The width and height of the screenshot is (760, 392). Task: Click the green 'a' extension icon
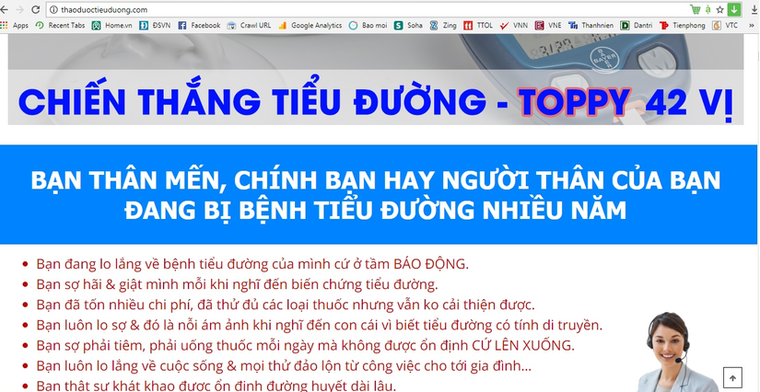click(708, 9)
